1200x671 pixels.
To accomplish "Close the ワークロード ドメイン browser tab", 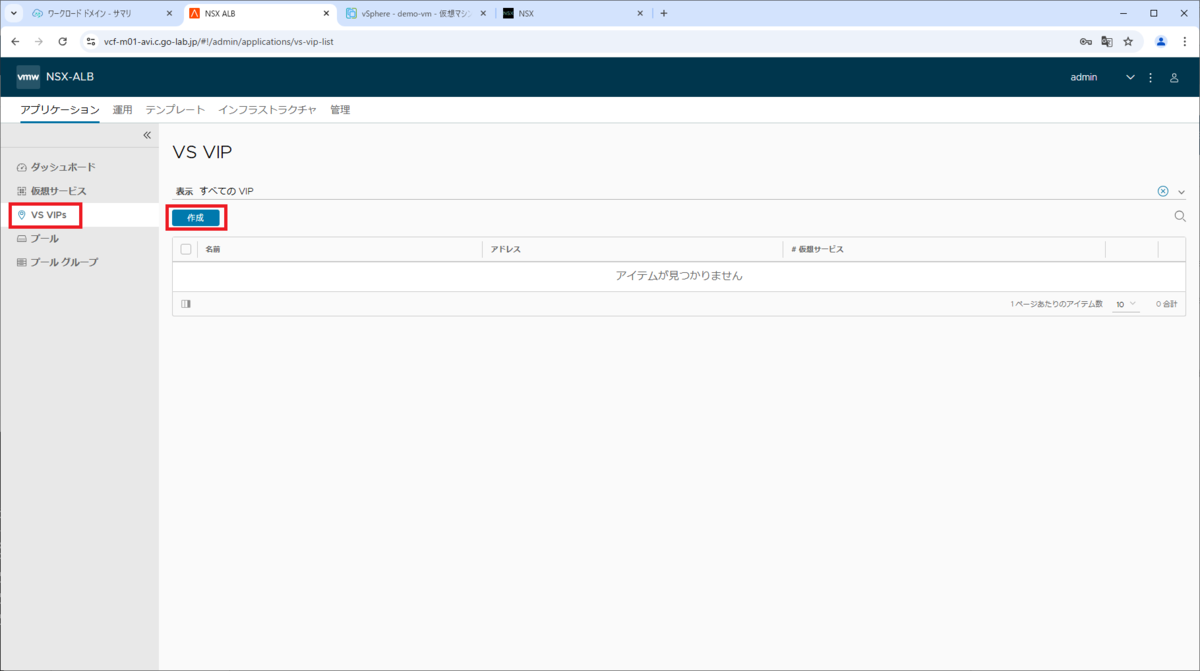I will [x=169, y=14].
